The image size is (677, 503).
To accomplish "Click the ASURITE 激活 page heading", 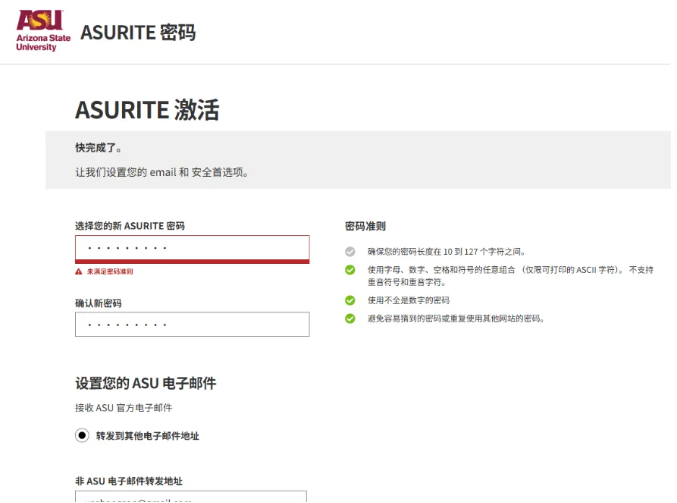I will coord(147,110).
